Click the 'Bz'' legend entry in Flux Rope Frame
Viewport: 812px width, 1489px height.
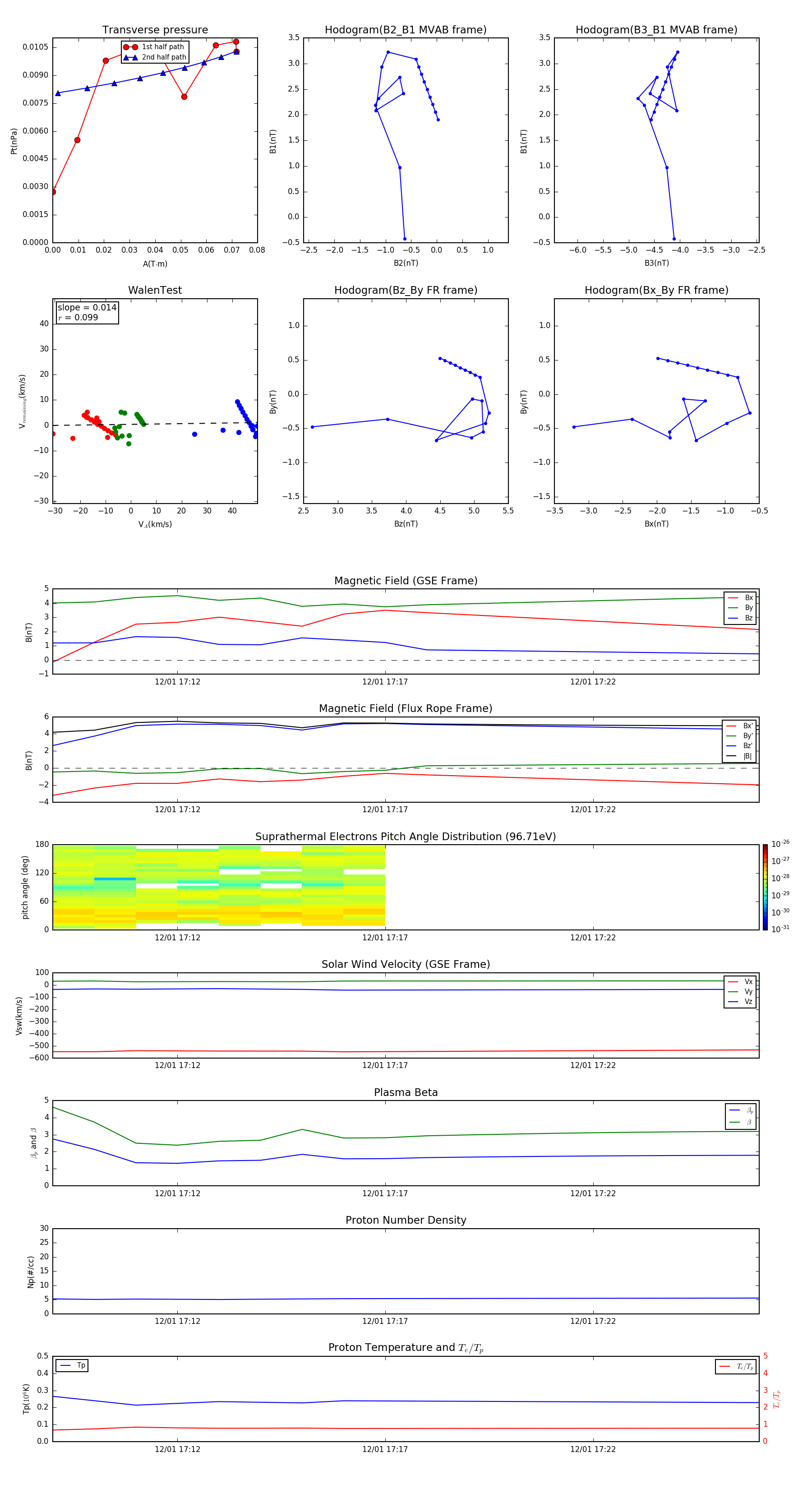tap(740, 746)
